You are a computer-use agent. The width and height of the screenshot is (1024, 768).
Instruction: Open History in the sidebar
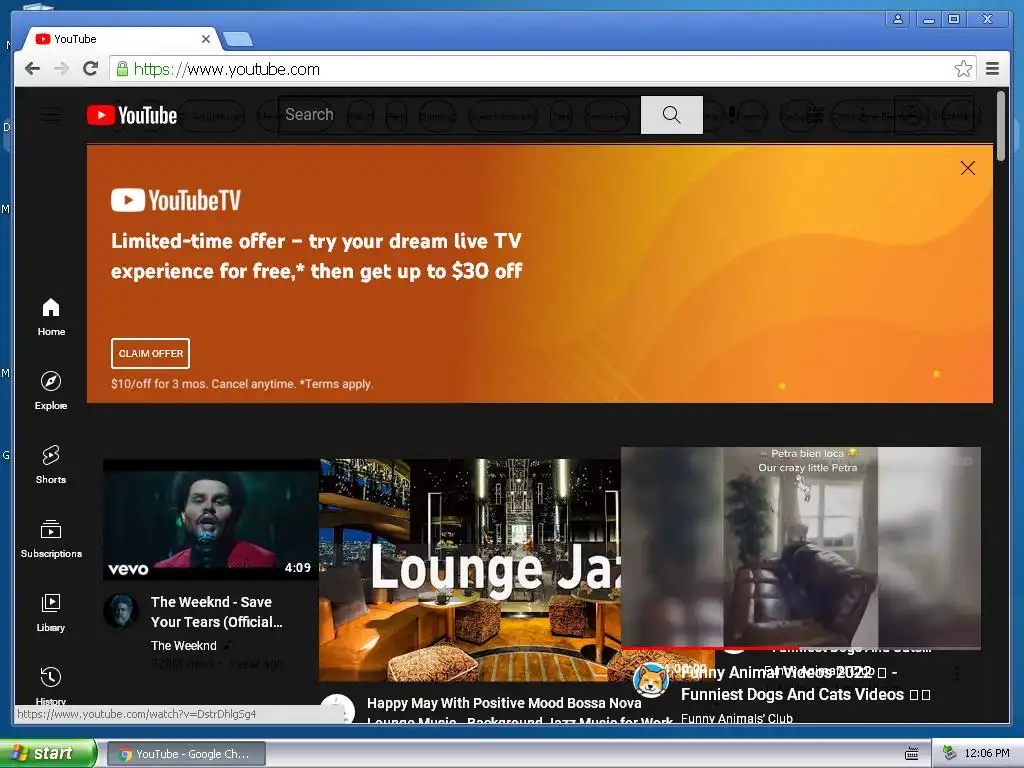(51, 684)
